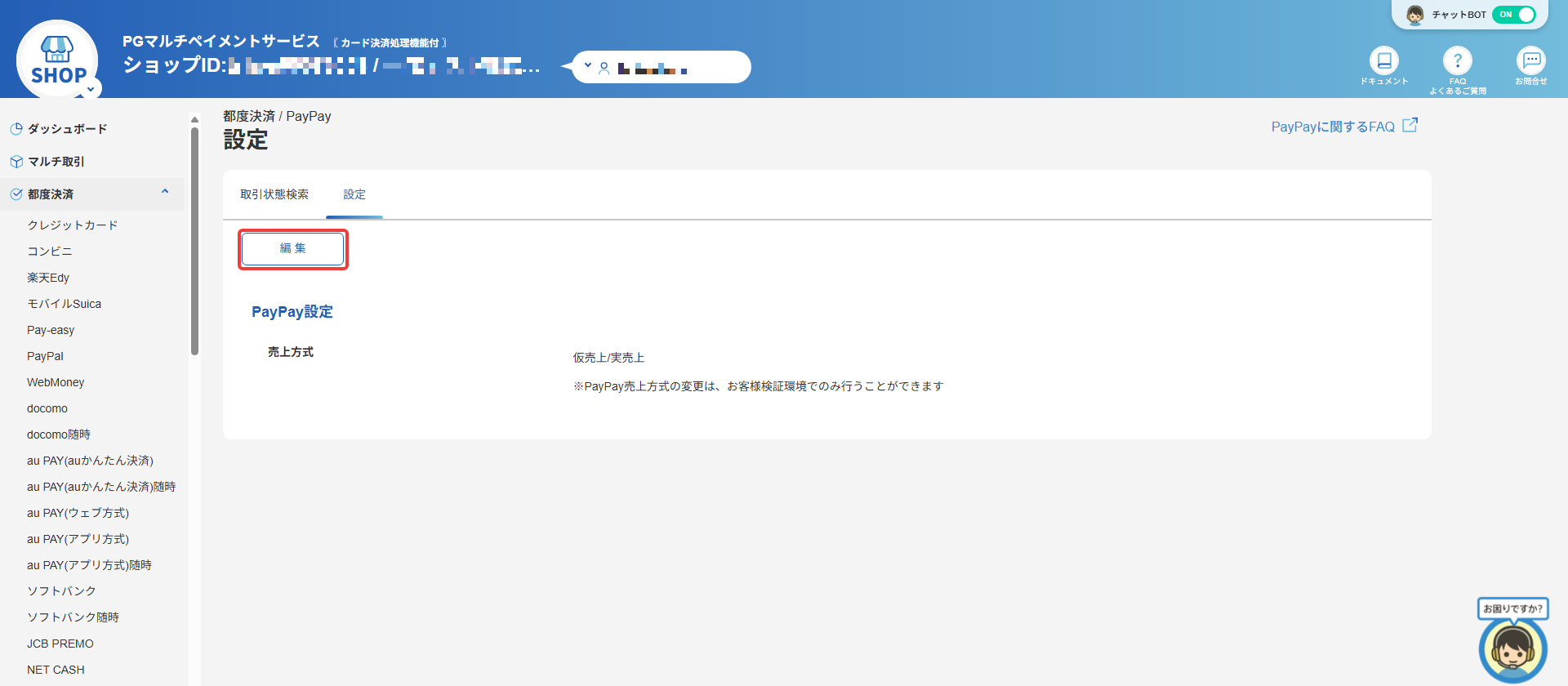Open ダッシュボード in the sidebar
The width and height of the screenshot is (1568, 686).
(x=68, y=129)
